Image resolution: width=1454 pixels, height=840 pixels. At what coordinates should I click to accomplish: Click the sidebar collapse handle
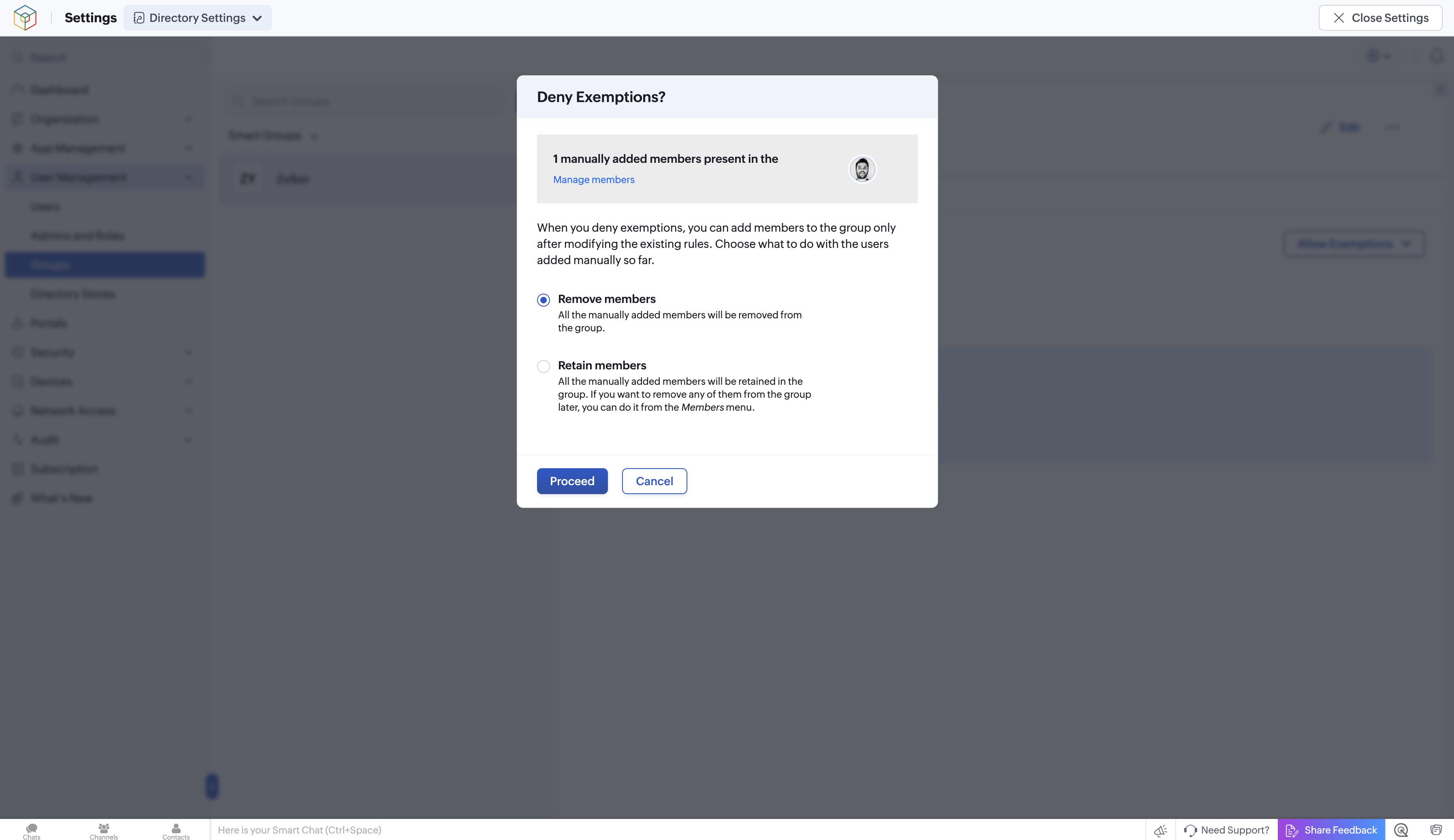(x=212, y=787)
